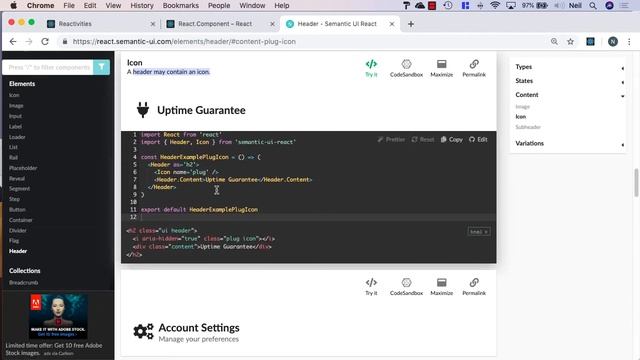Click code line 6 with Icon name plug
640x360 pixels.
point(187,172)
